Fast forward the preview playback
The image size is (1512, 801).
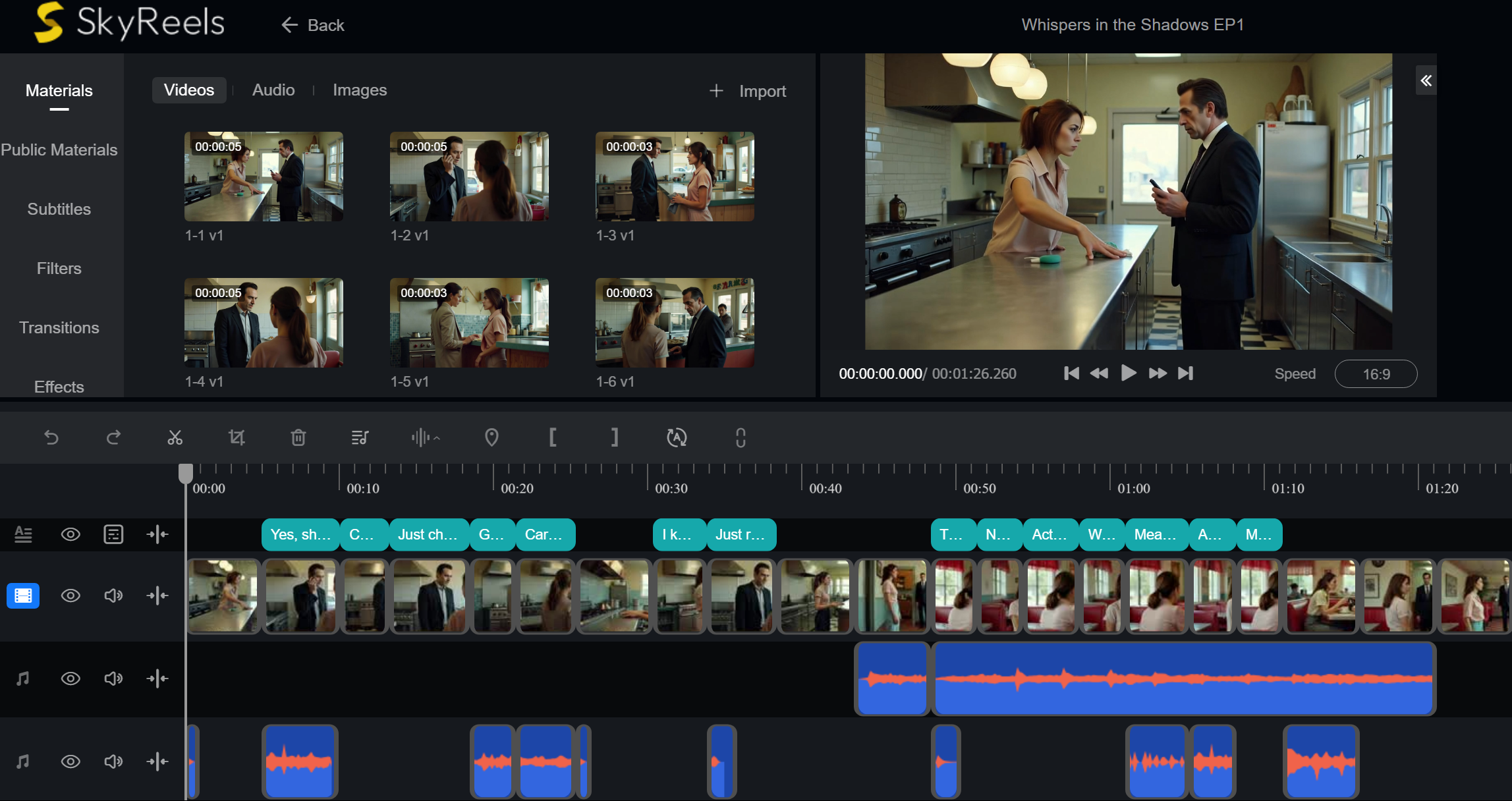click(1158, 373)
